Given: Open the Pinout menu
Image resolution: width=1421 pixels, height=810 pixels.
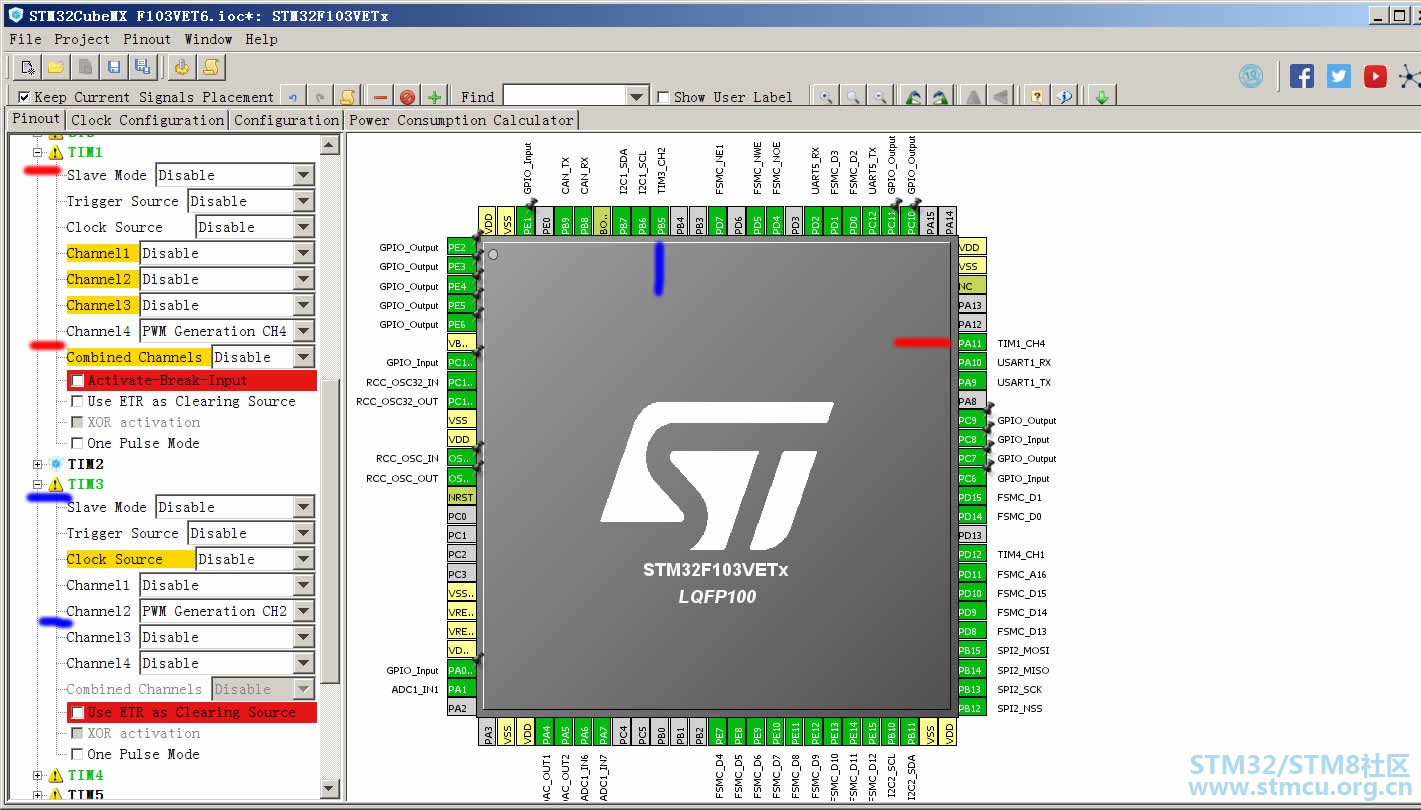Looking at the screenshot, I should [x=147, y=39].
